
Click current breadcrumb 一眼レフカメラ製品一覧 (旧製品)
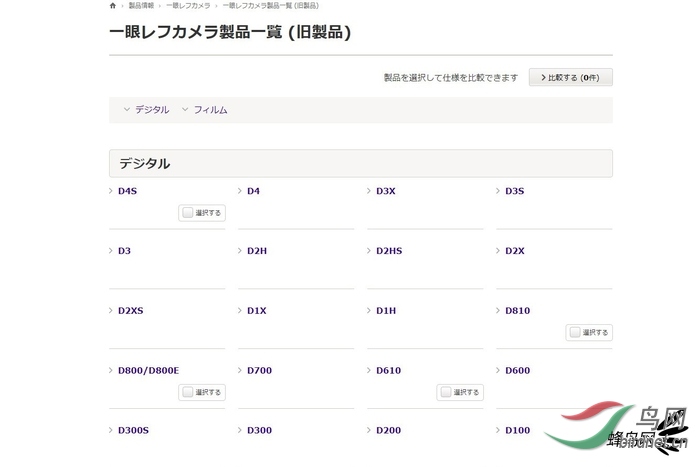point(271,6)
